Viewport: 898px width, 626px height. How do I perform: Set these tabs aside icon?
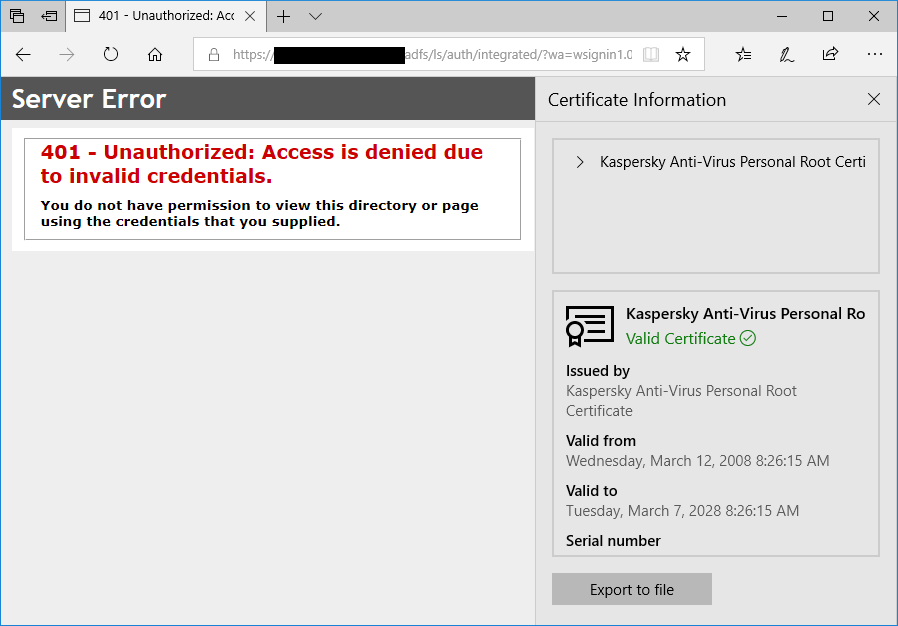tap(49, 16)
